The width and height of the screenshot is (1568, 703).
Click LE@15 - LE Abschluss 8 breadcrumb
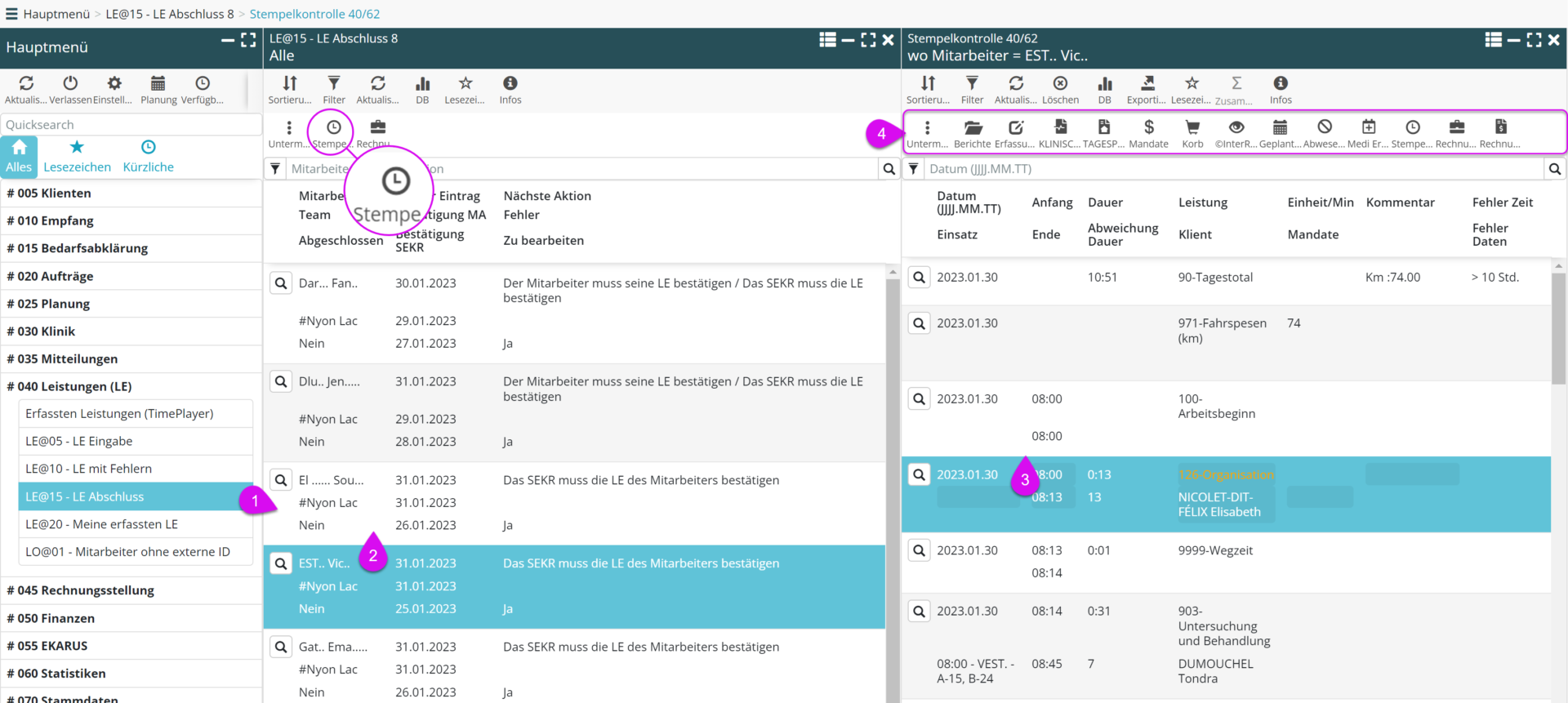(x=170, y=14)
